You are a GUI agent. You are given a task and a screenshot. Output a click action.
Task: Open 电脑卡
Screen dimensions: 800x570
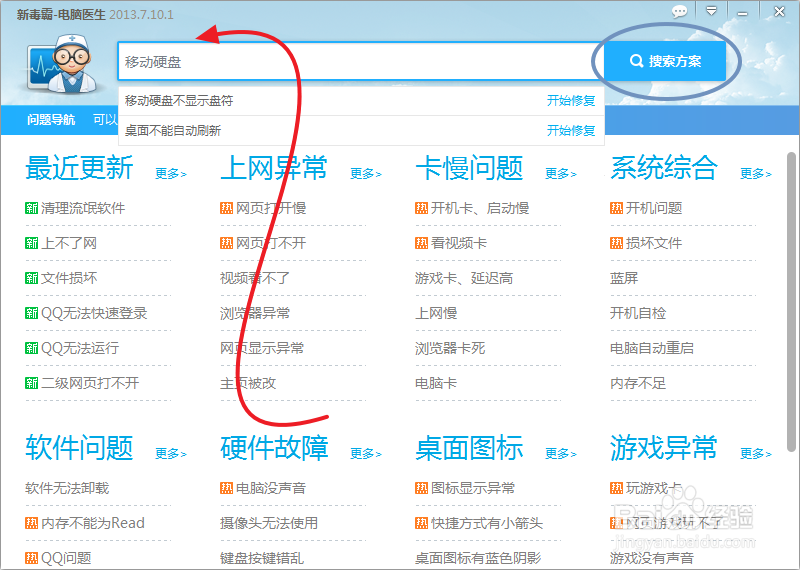pyautogui.click(x=436, y=383)
